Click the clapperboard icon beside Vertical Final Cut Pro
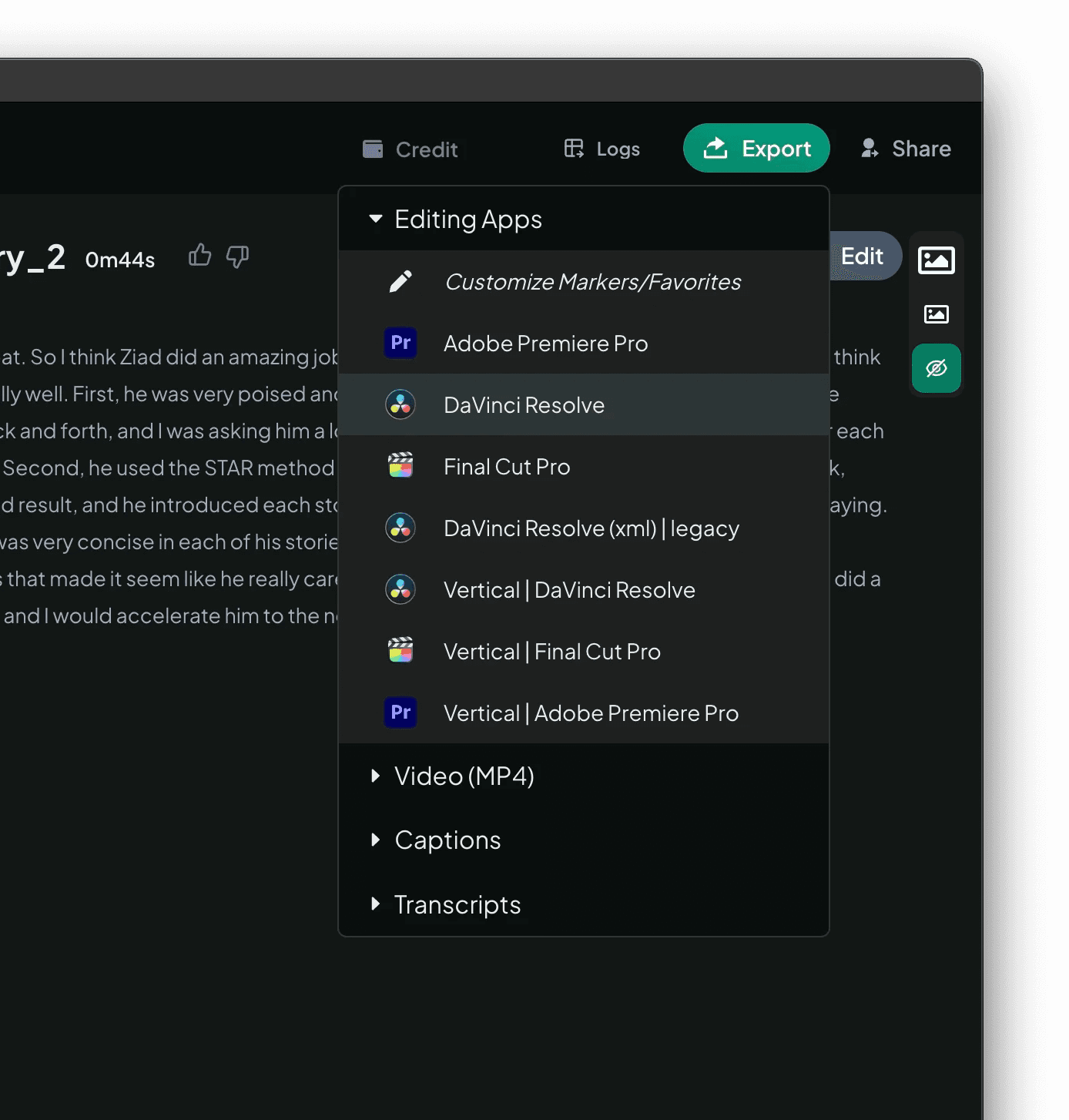The height and width of the screenshot is (1120, 1069). pyautogui.click(x=400, y=650)
